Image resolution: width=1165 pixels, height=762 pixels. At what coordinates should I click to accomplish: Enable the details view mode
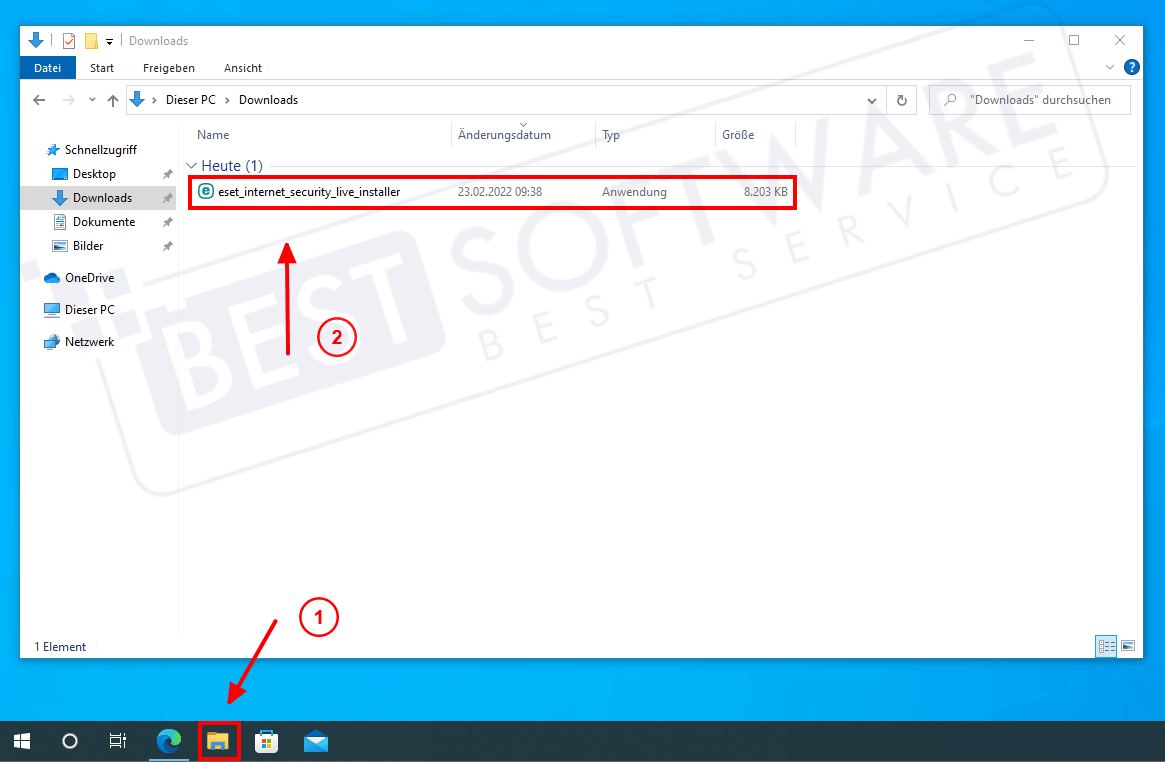(1106, 646)
